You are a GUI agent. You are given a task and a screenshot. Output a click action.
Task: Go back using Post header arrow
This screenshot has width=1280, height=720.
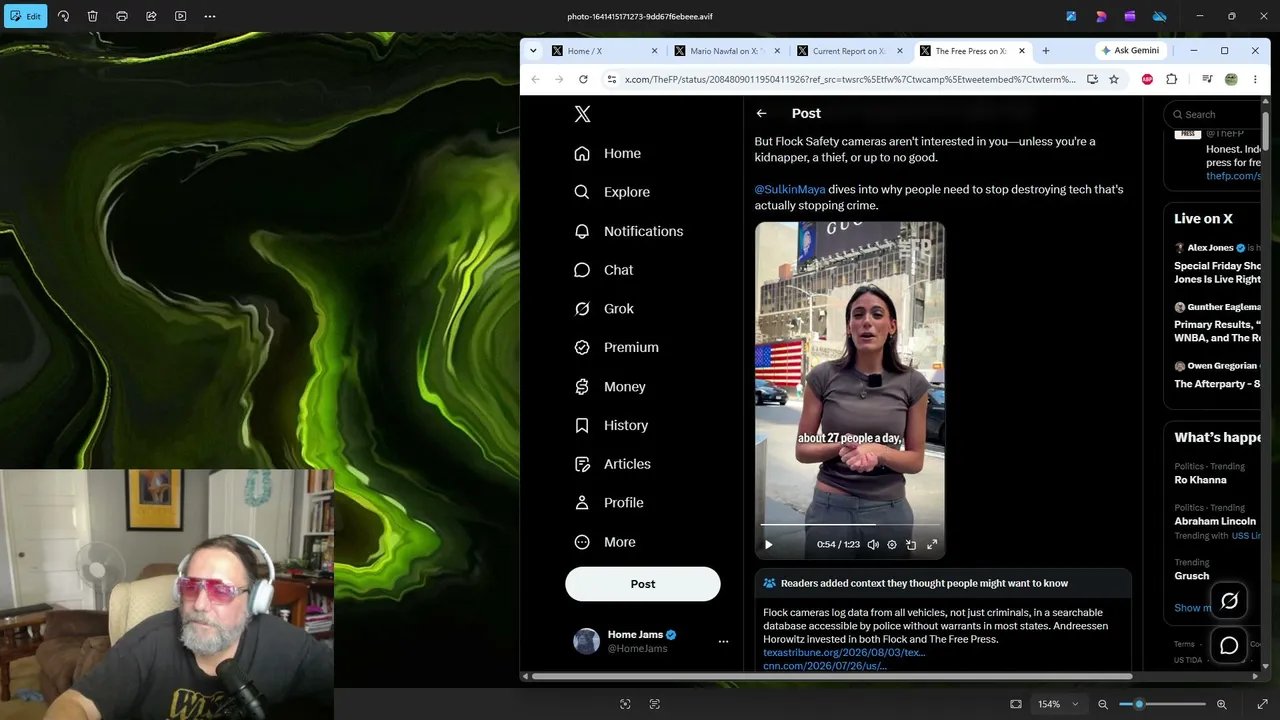click(762, 114)
